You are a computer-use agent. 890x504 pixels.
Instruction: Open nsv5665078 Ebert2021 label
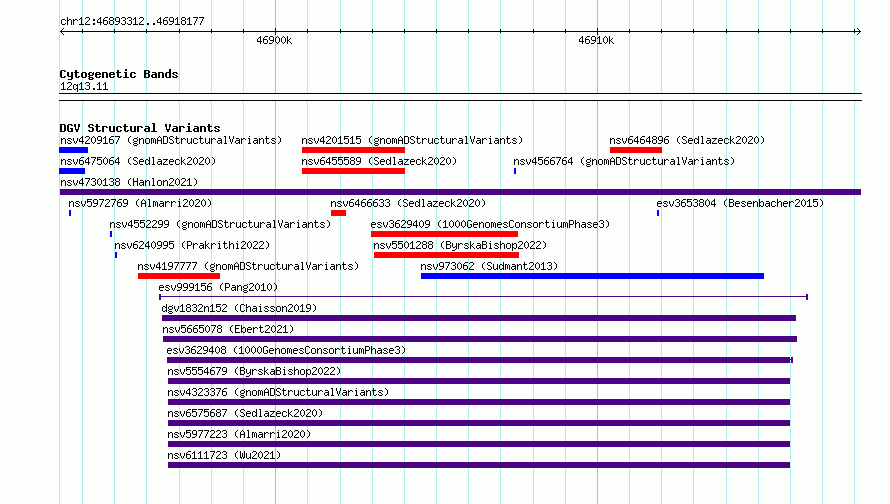(x=228, y=329)
